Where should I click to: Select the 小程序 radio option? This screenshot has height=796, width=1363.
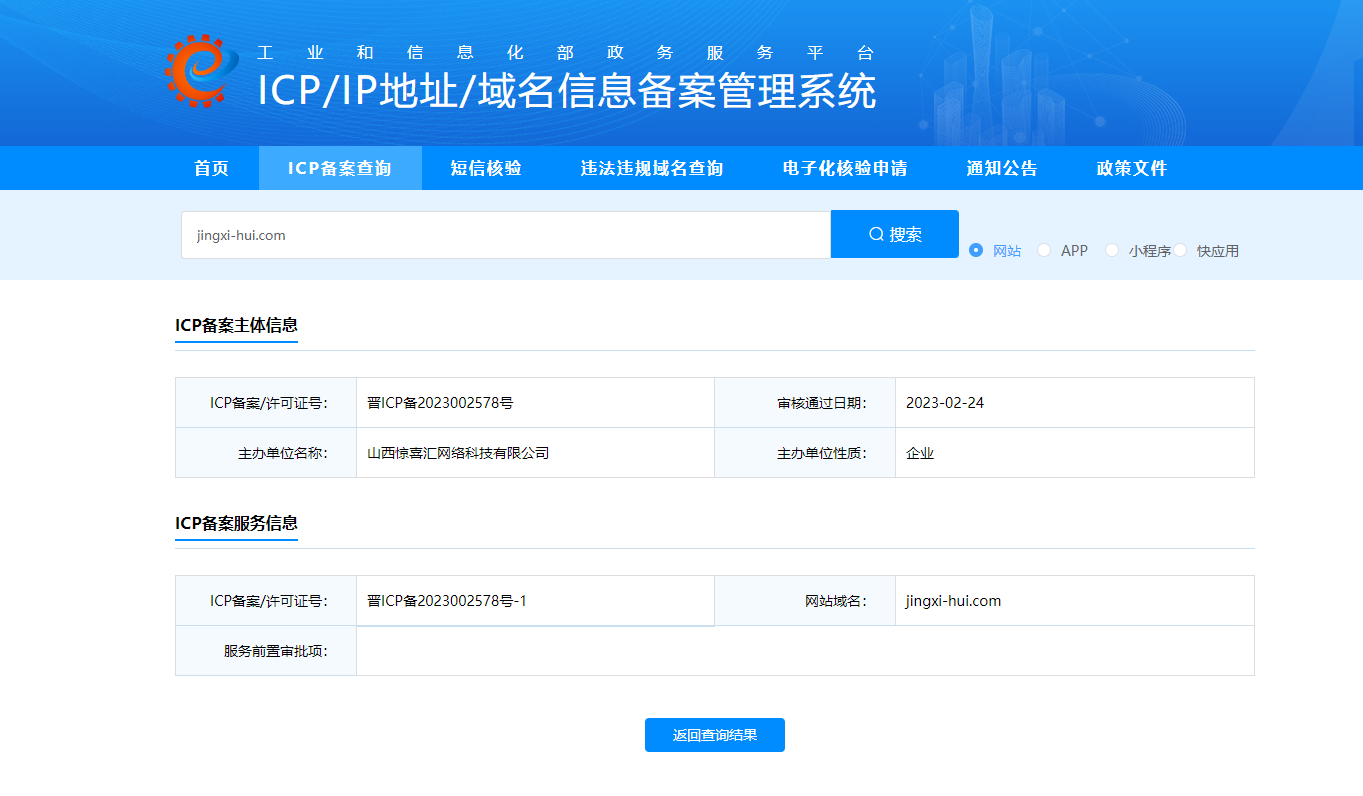(1112, 250)
